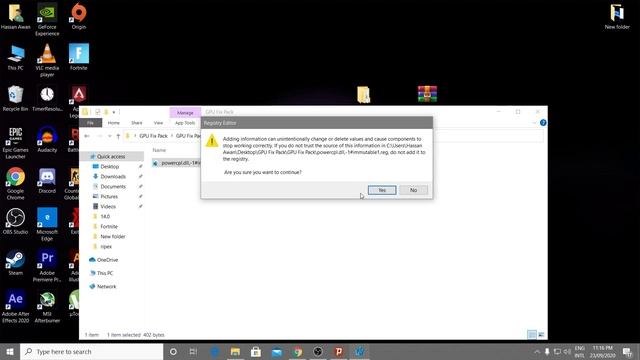Image resolution: width=640 pixels, height=360 pixels.
Task: Open taskbar clock and date
Action: click(x=602, y=351)
